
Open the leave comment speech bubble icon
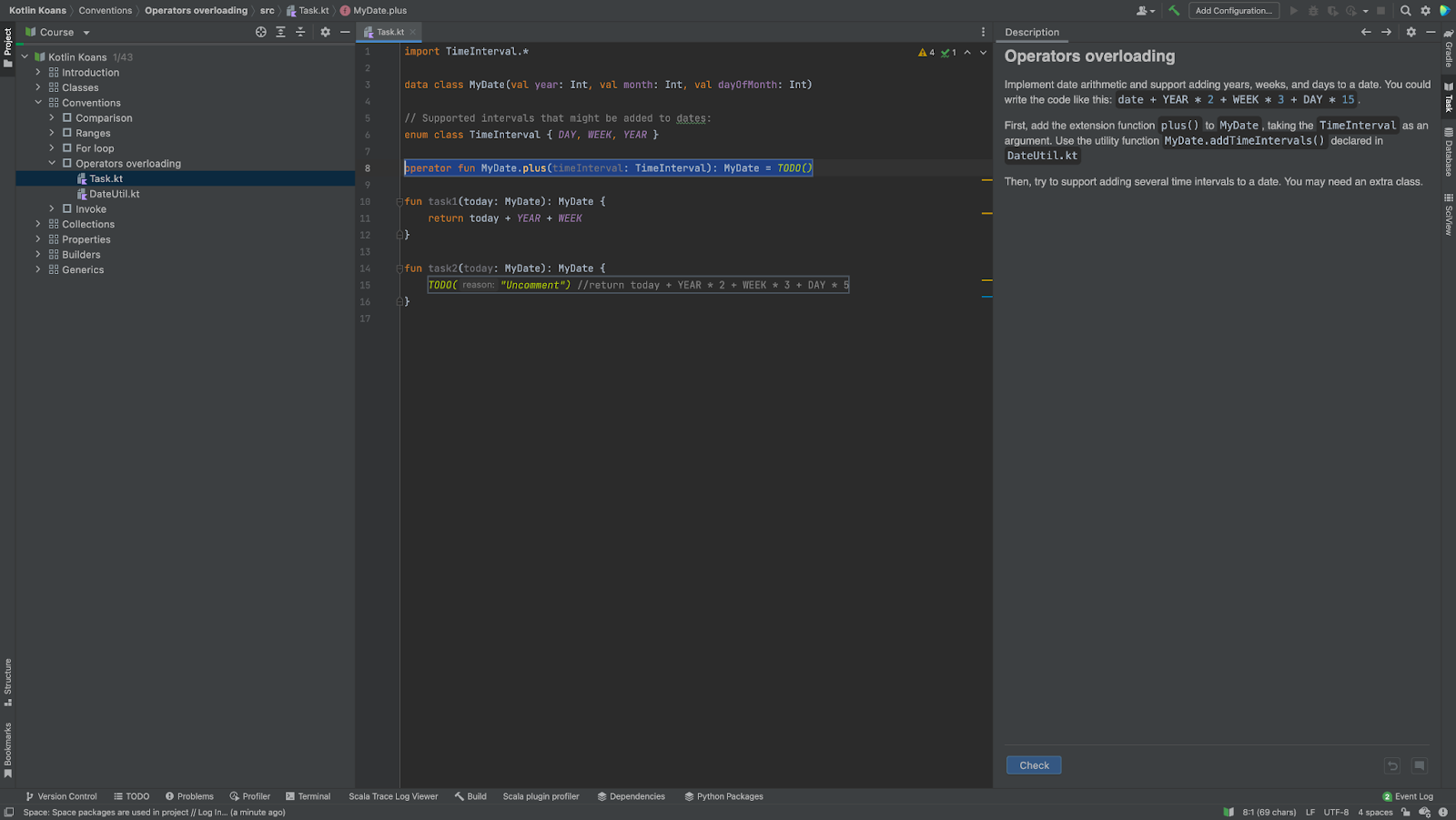[1419, 765]
